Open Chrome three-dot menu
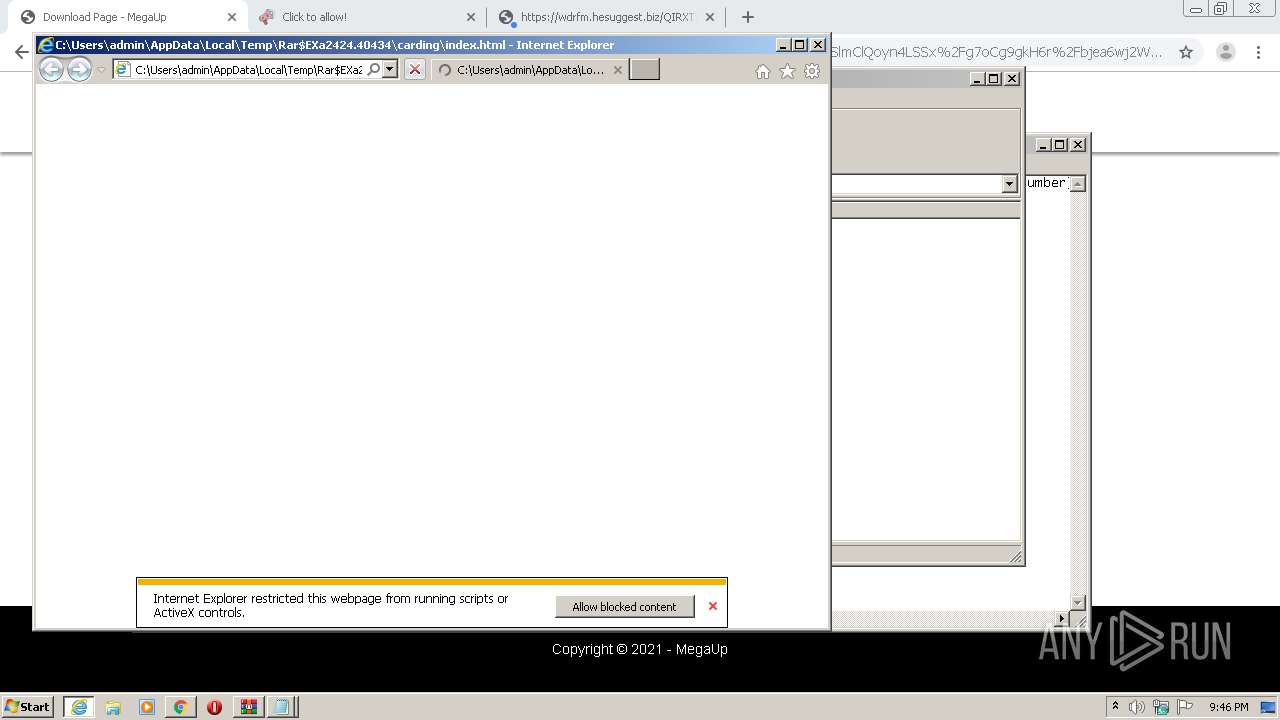 [1259, 52]
